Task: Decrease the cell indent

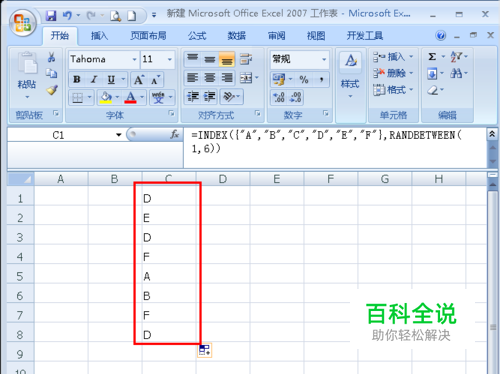Action: click(x=192, y=97)
